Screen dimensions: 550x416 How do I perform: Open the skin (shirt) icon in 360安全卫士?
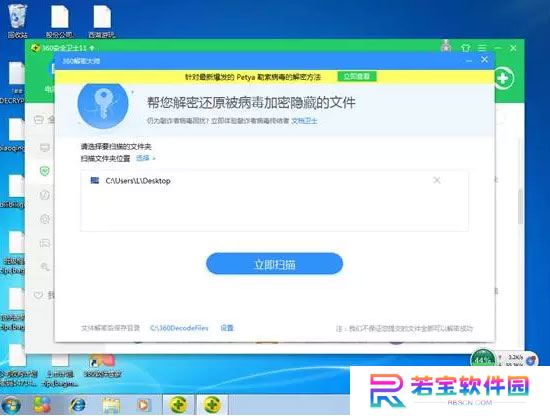coord(465,47)
